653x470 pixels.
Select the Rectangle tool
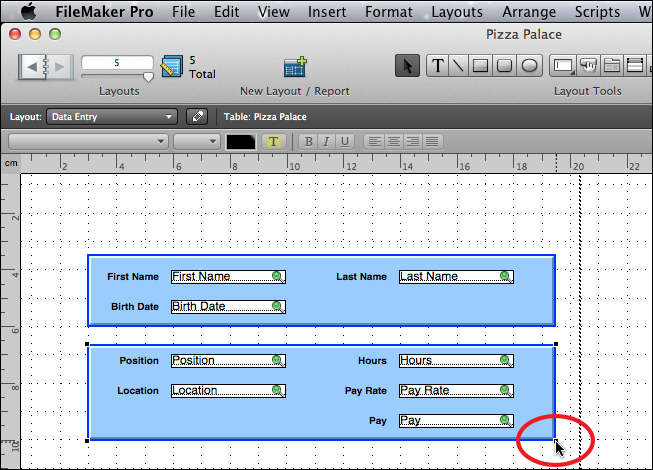[480, 66]
